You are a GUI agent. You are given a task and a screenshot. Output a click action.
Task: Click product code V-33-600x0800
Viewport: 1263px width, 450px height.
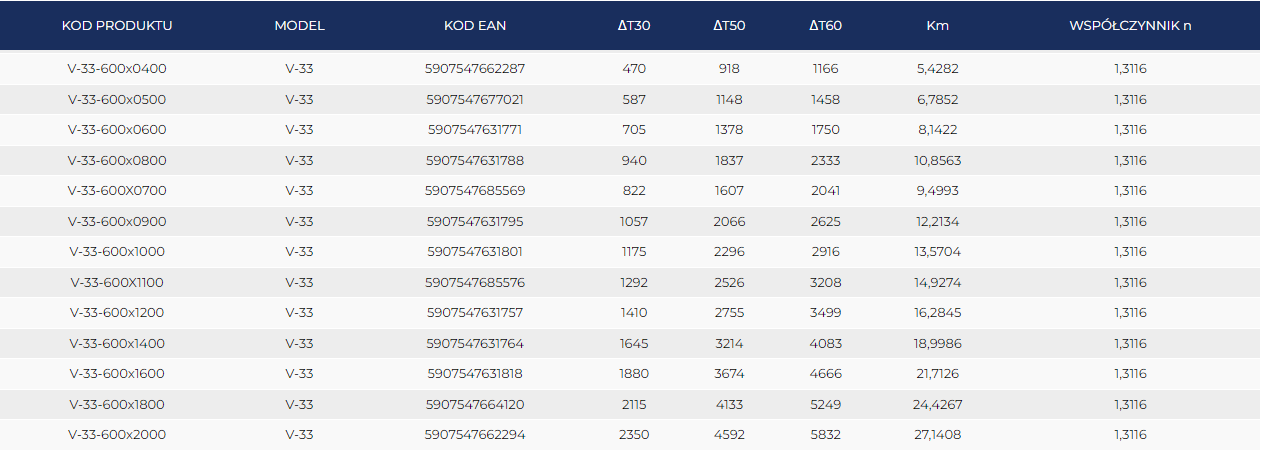[x=117, y=161]
